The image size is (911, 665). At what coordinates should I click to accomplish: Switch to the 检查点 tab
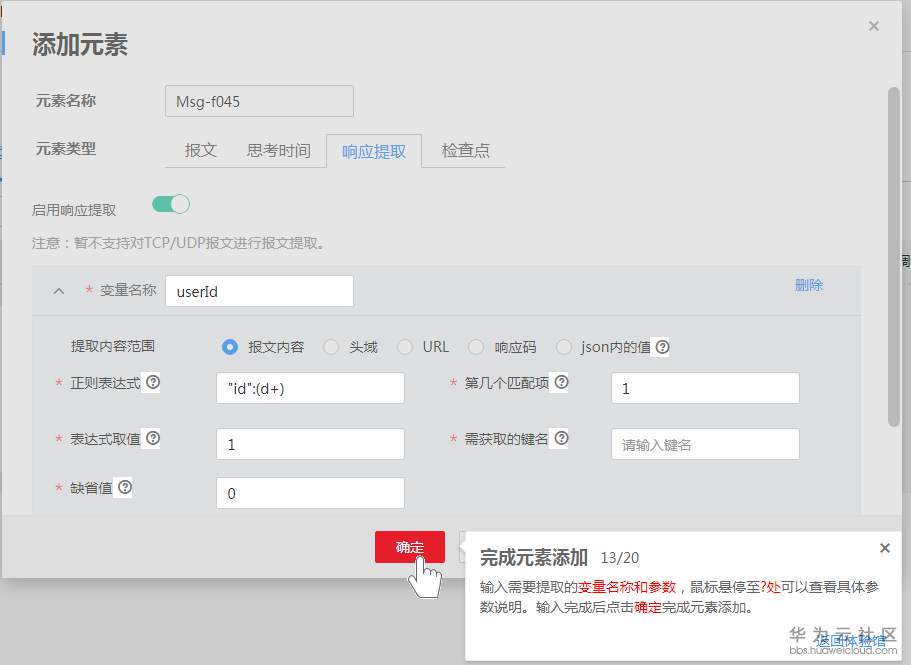465,150
